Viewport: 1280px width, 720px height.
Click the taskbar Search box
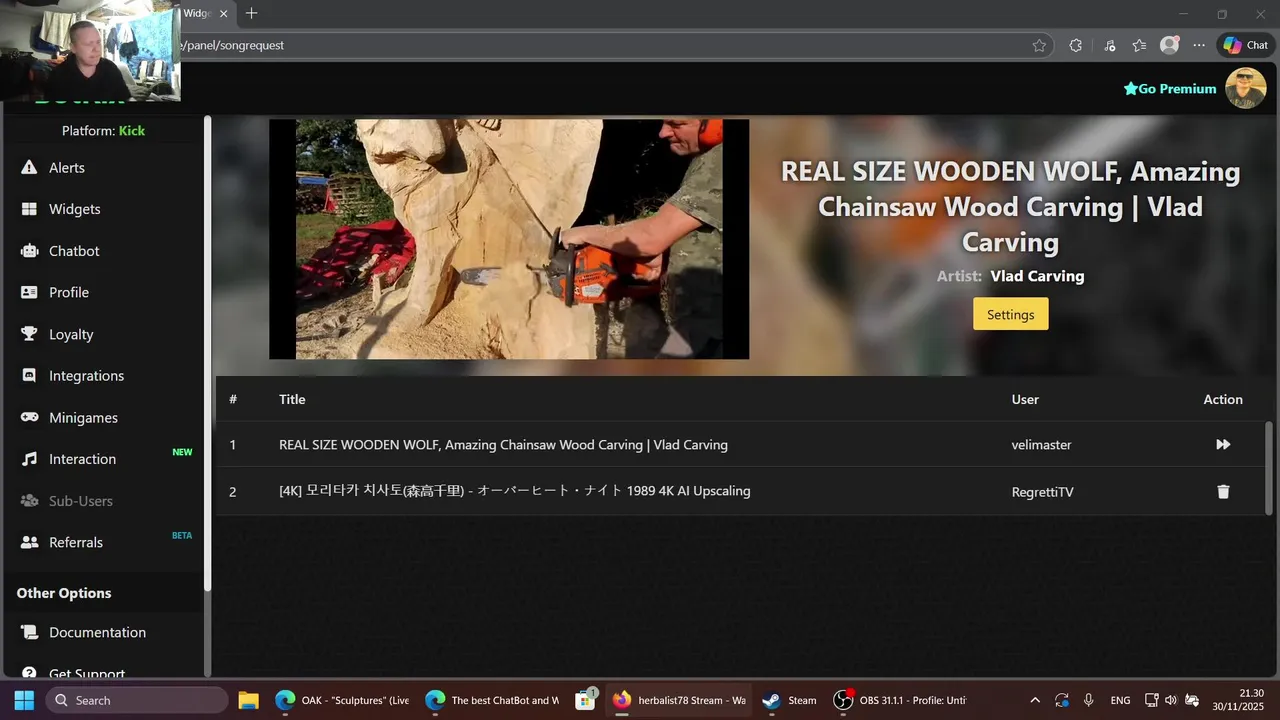pyautogui.click(x=137, y=700)
